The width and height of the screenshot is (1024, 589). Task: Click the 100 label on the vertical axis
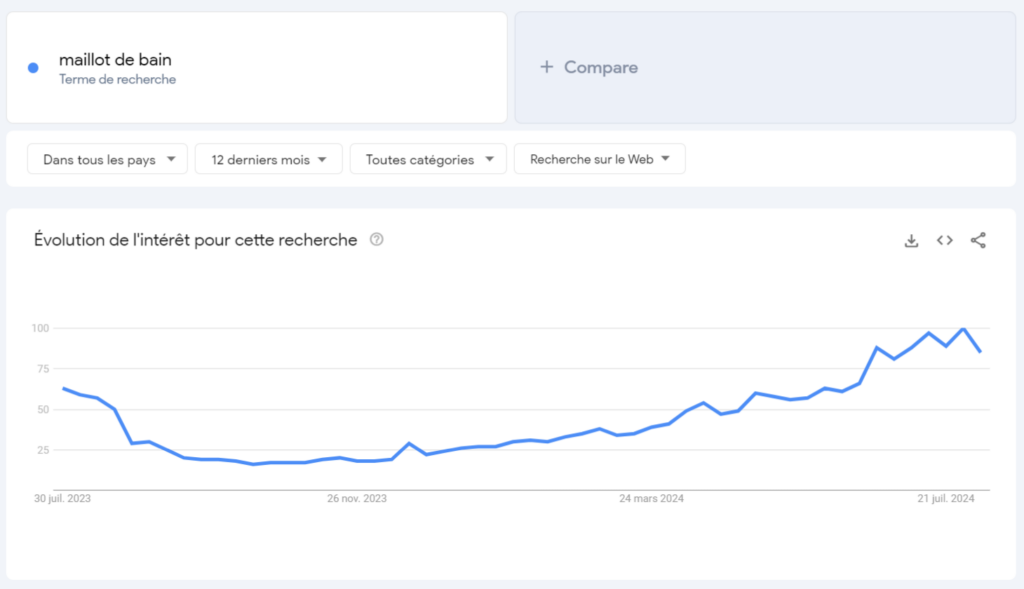[x=40, y=328]
